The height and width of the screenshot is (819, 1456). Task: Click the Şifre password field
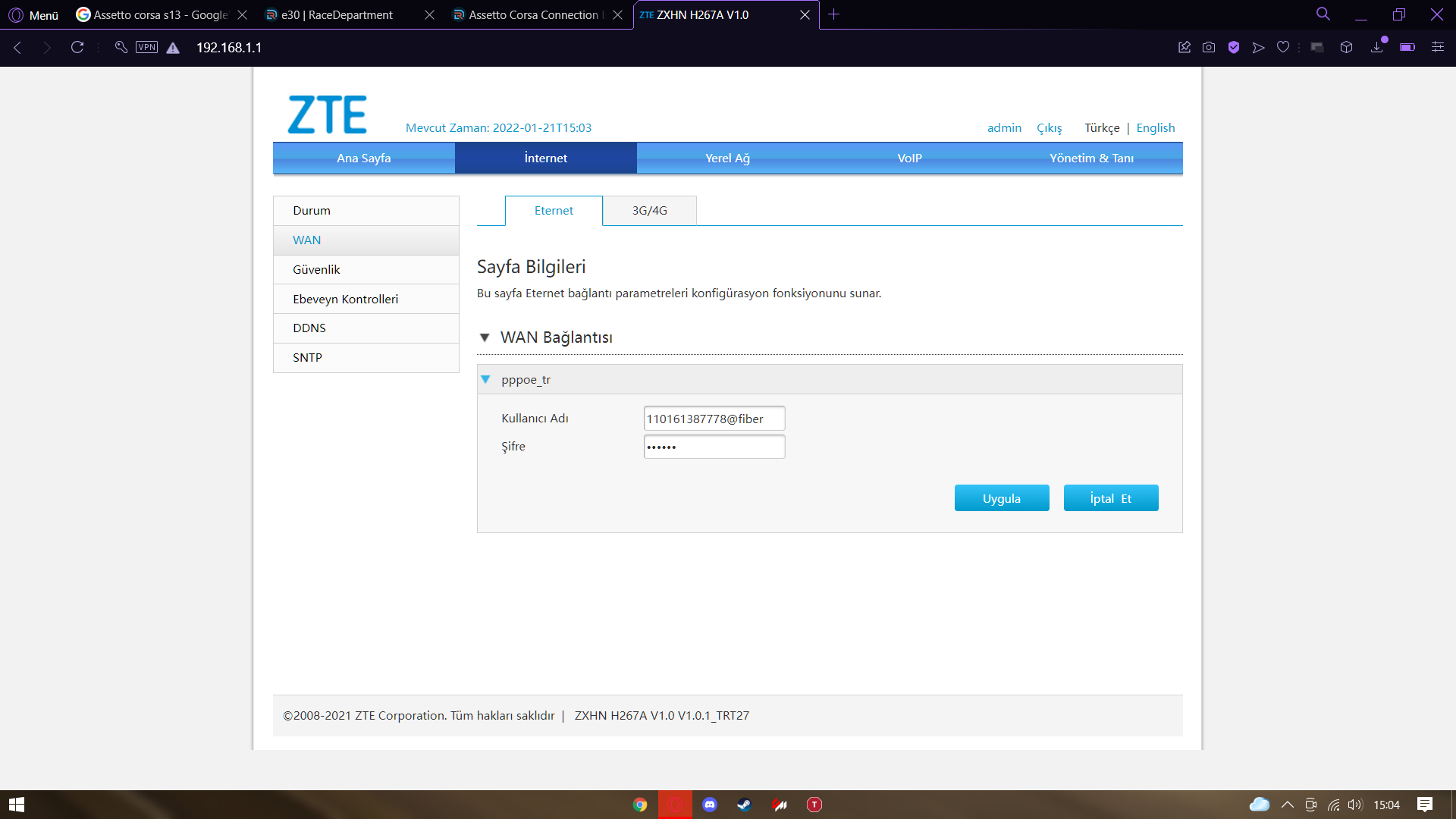pos(714,447)
